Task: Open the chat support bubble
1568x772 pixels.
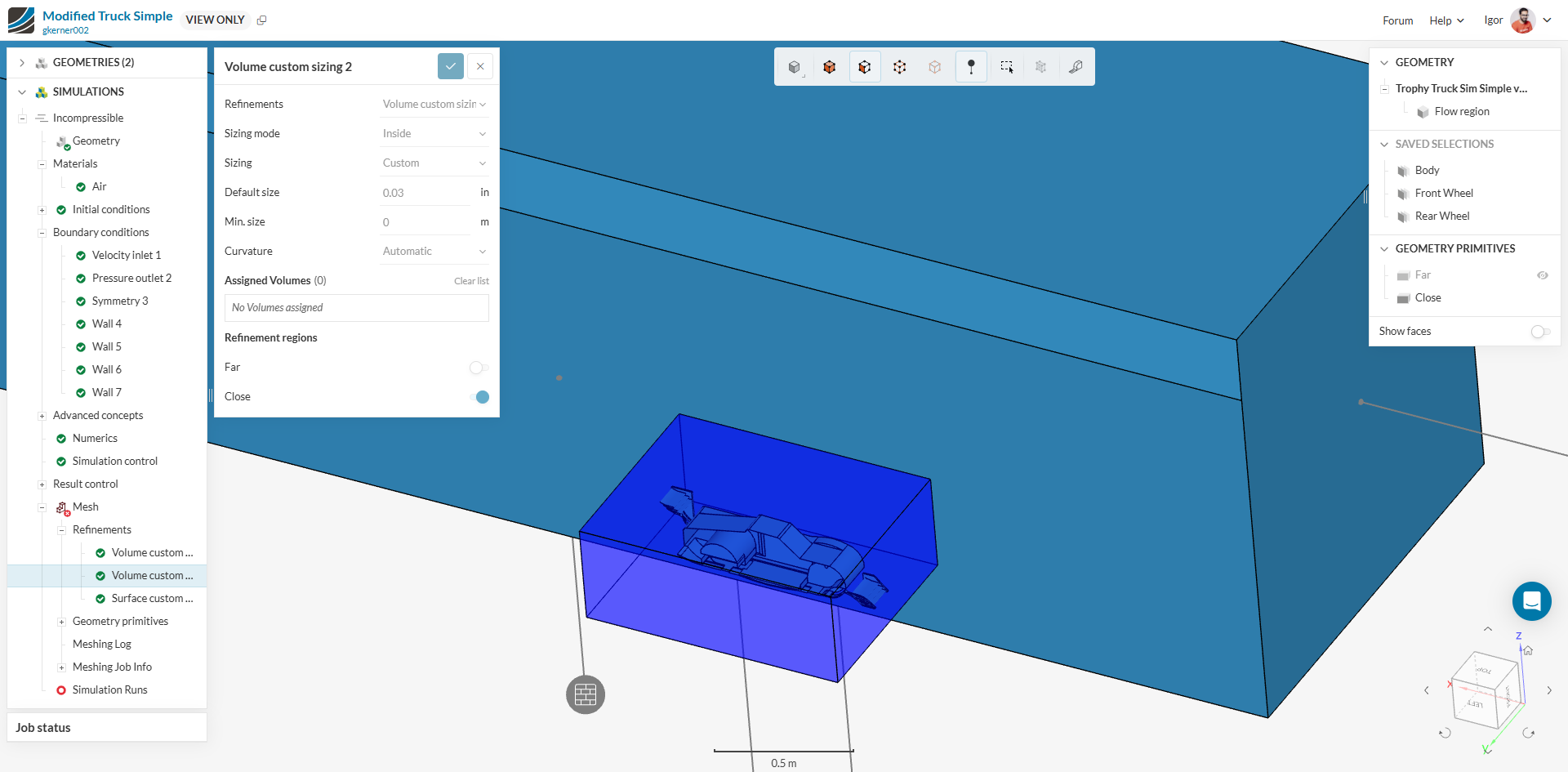Action: [1532, 601]
